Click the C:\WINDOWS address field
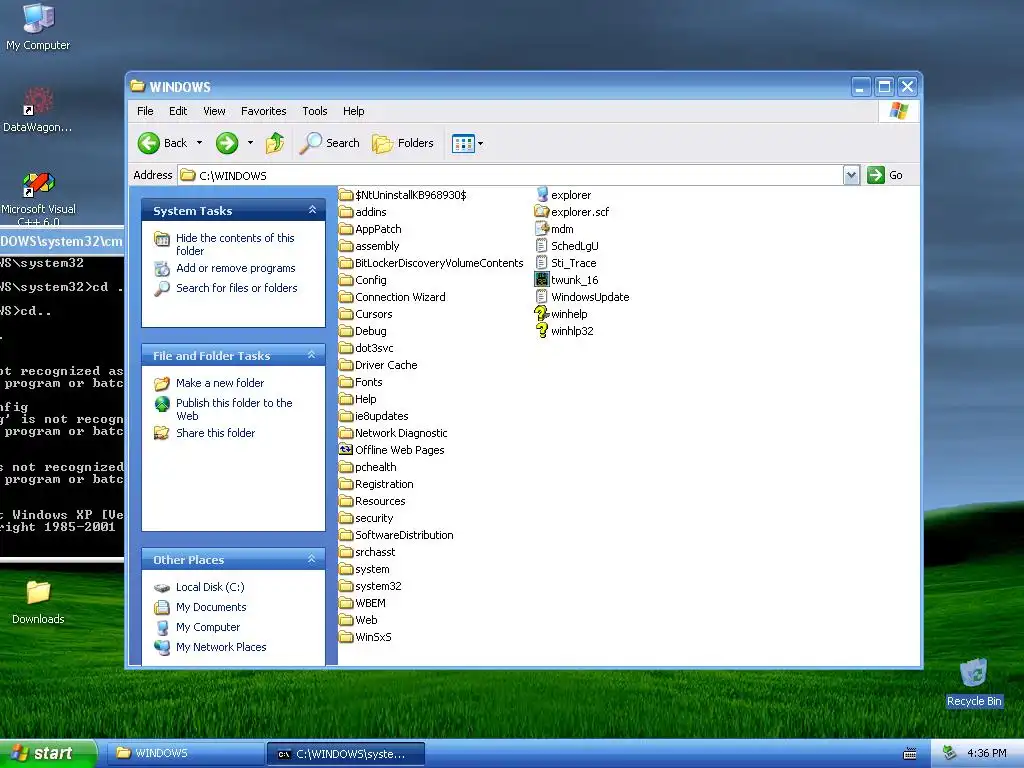The width and height of the screenshot is (1024, 768). coord(511,175)
